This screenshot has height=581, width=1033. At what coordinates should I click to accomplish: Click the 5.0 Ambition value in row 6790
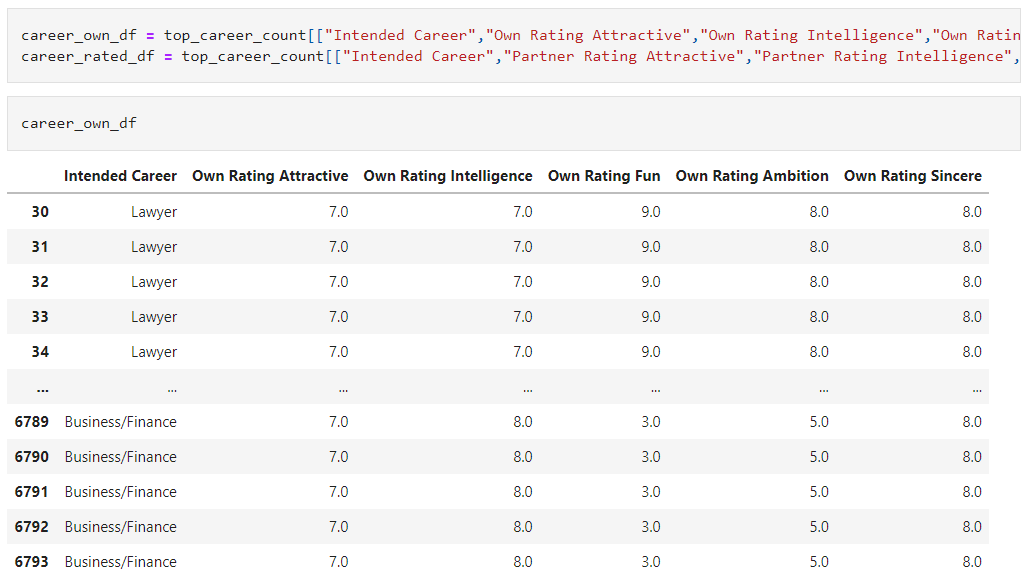[x=819, y=456]
